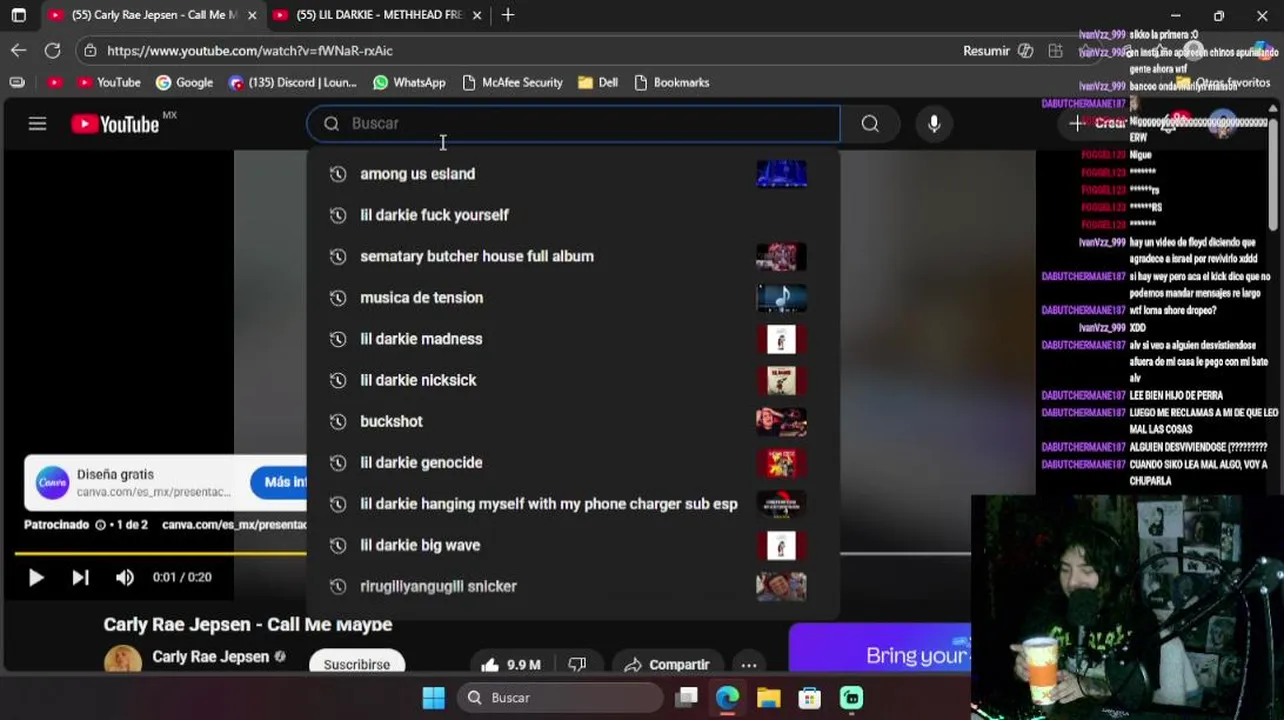Open the WhatsApp bookmark

(409, 82)
